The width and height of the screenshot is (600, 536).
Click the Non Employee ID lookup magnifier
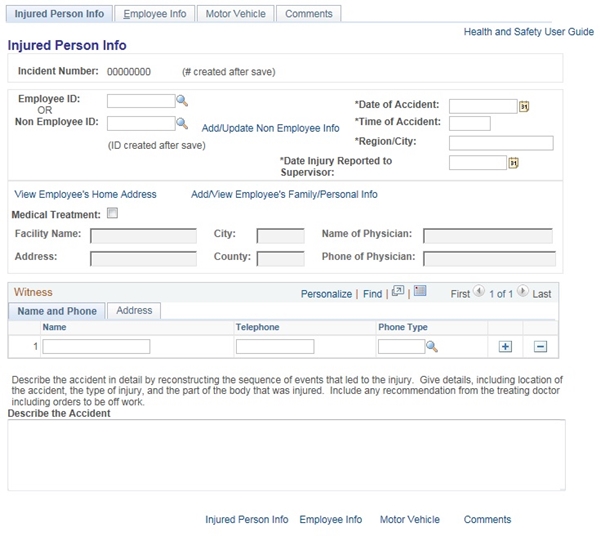point(182,123)
